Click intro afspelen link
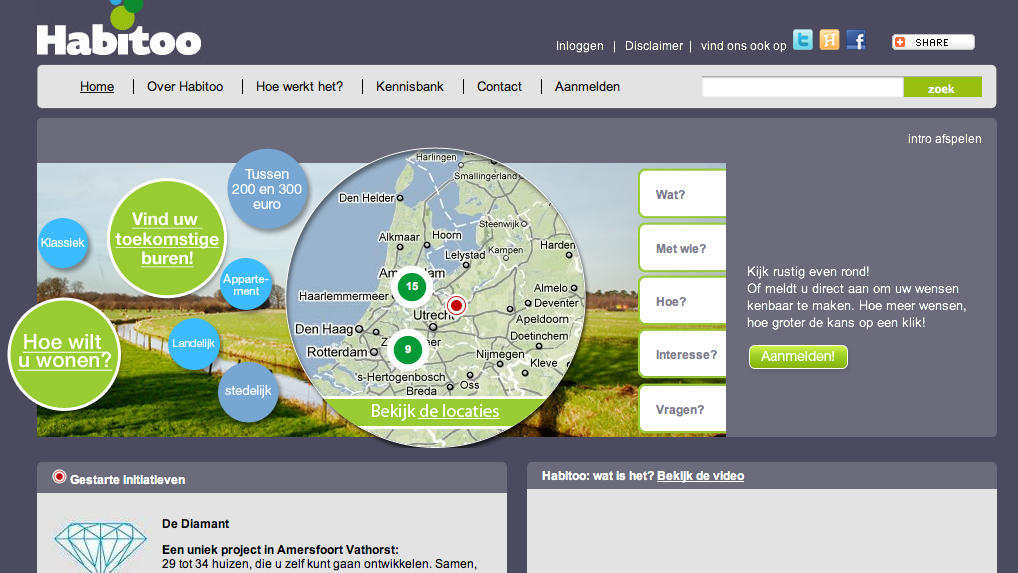The image size is (1018, 573). click(945, 139)
